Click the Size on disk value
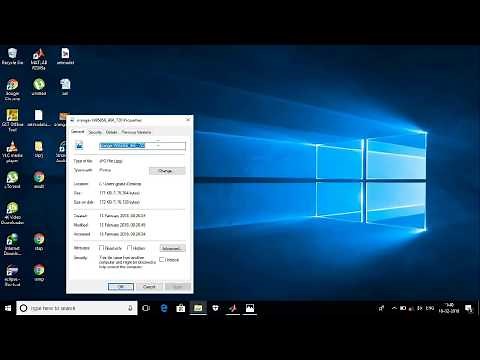The image size is (480, 360). (119, 202)
